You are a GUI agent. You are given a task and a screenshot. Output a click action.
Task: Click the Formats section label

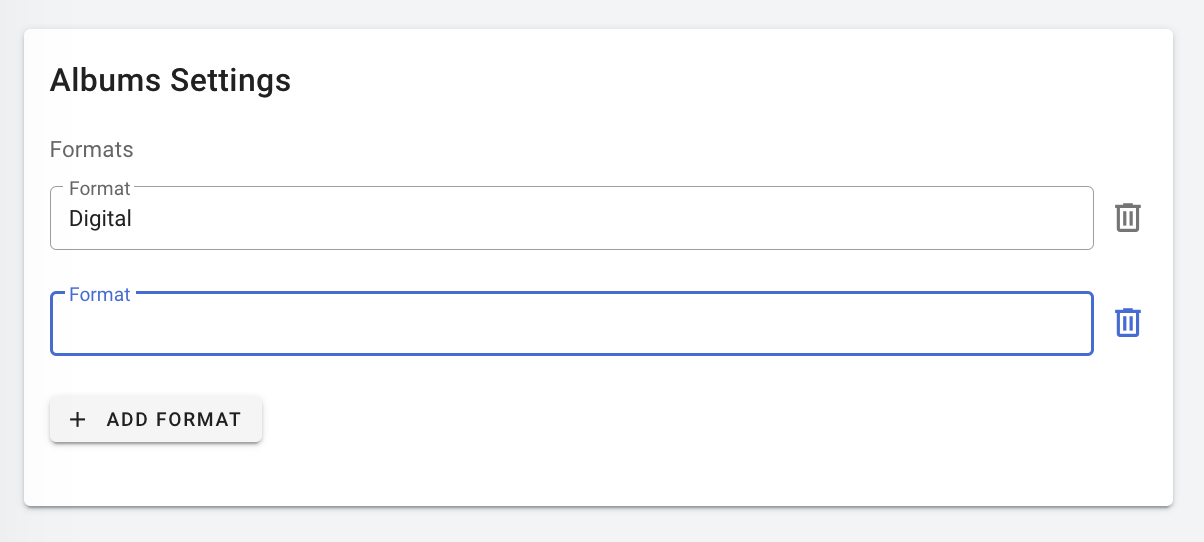(x=92, y=150)
